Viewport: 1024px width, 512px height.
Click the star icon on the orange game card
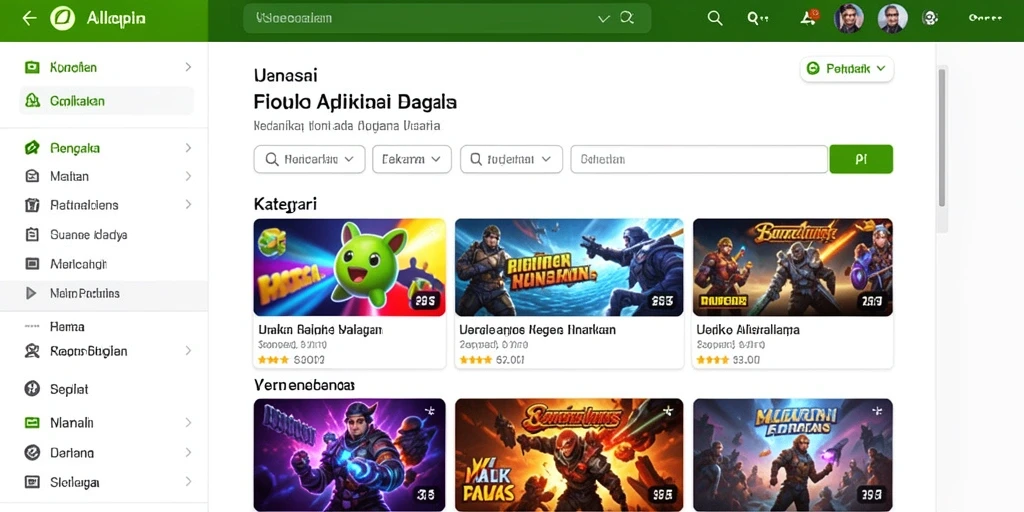tap(667, 411)
